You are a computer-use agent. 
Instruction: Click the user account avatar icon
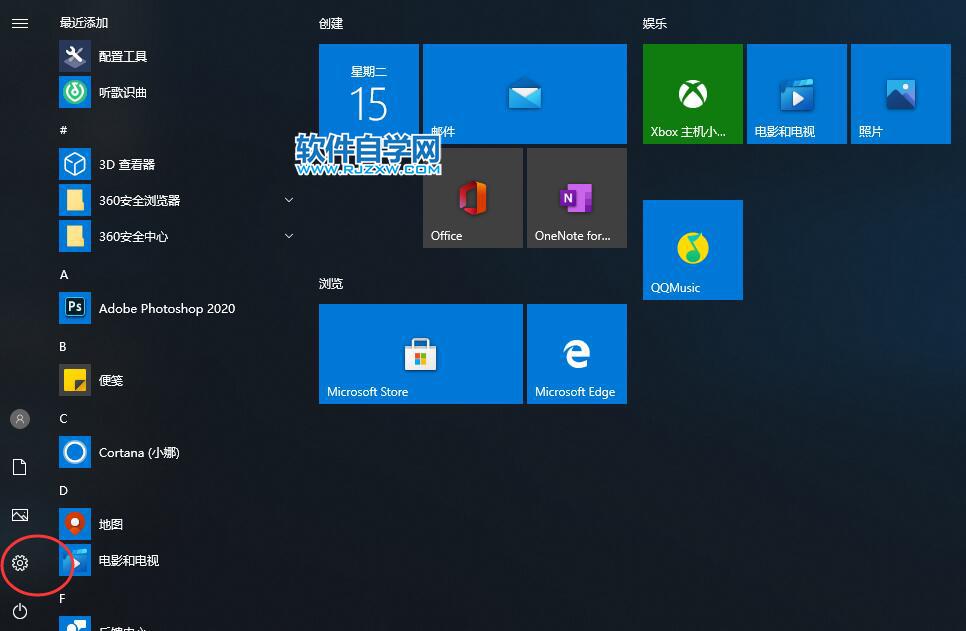click(20, 419)
